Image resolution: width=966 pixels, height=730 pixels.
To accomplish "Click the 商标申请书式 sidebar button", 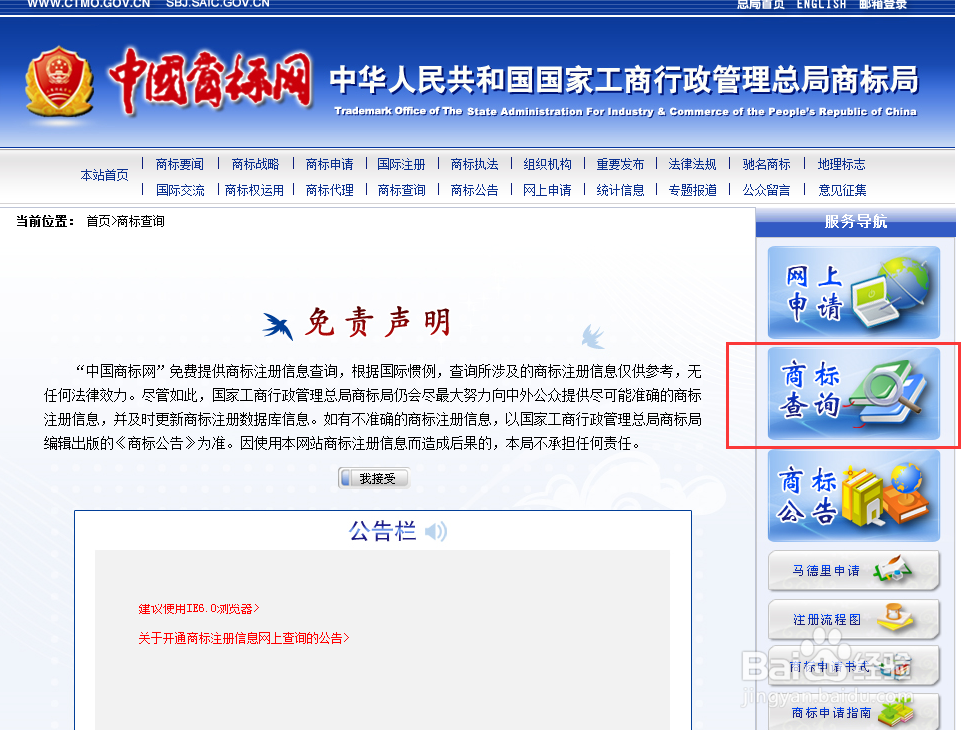I will tap(854, 666).
